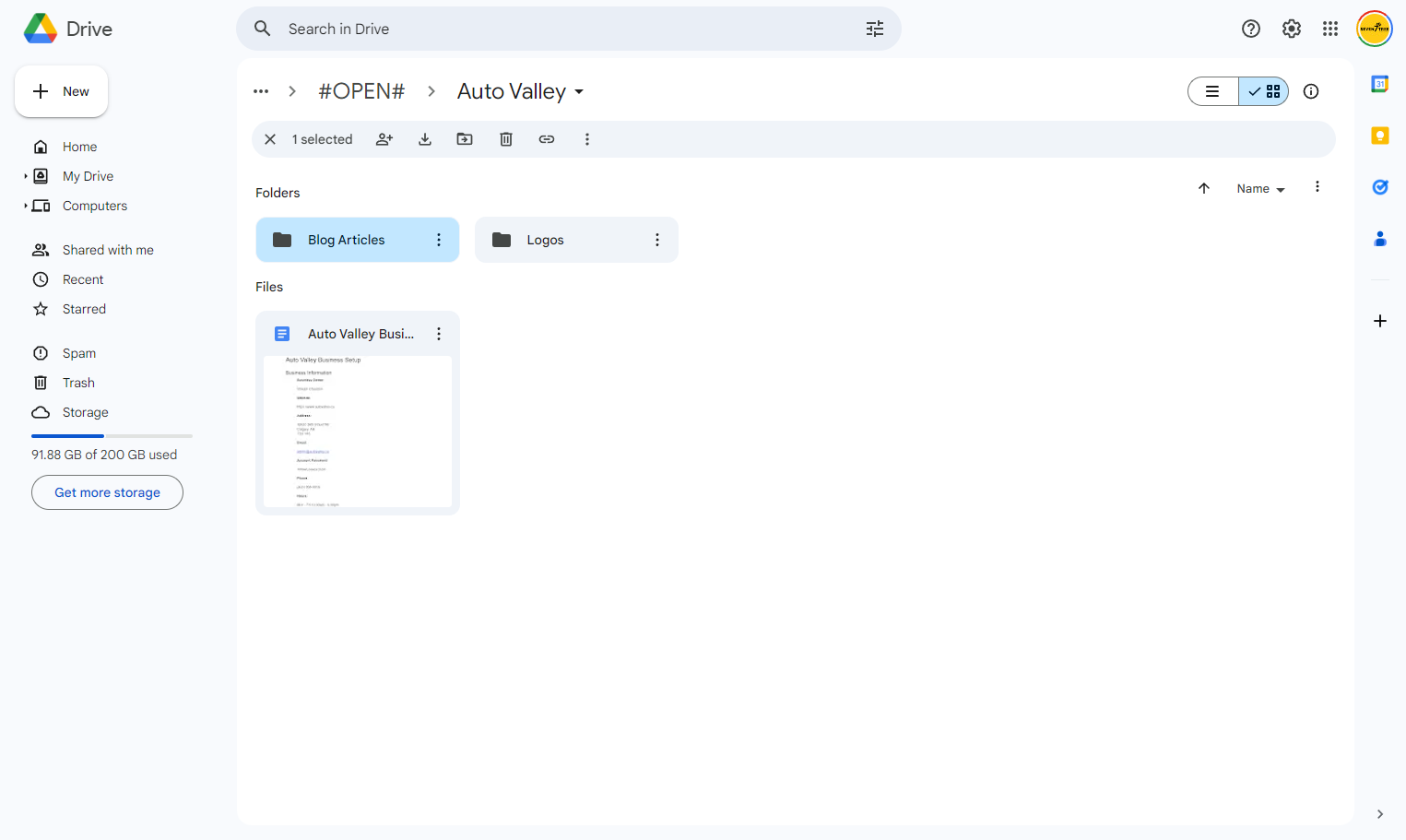Open the Tasks side panel

coord(1380,187)
